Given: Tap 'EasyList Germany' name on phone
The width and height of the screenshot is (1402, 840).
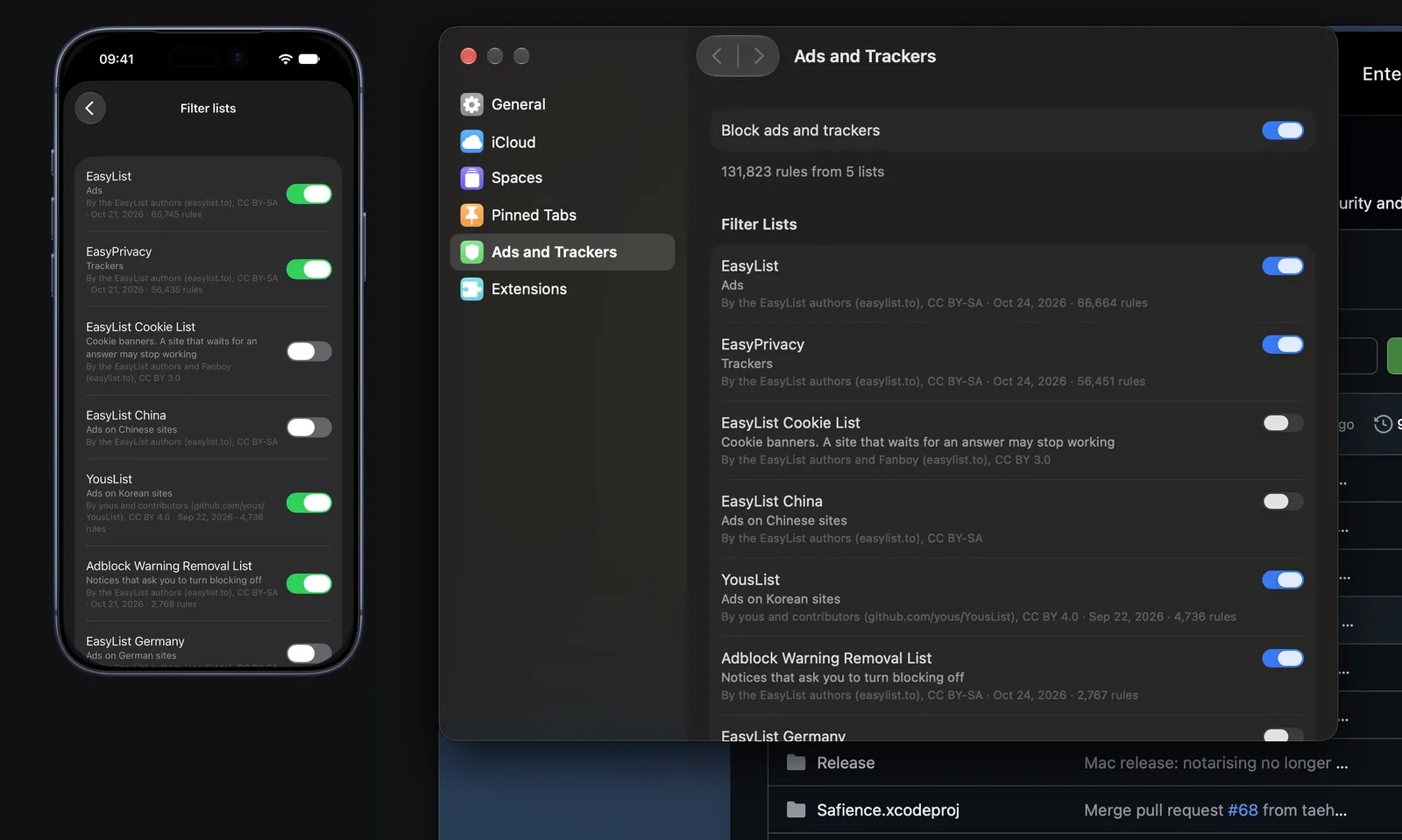Looking at the screenshot, I should (135, 641).
